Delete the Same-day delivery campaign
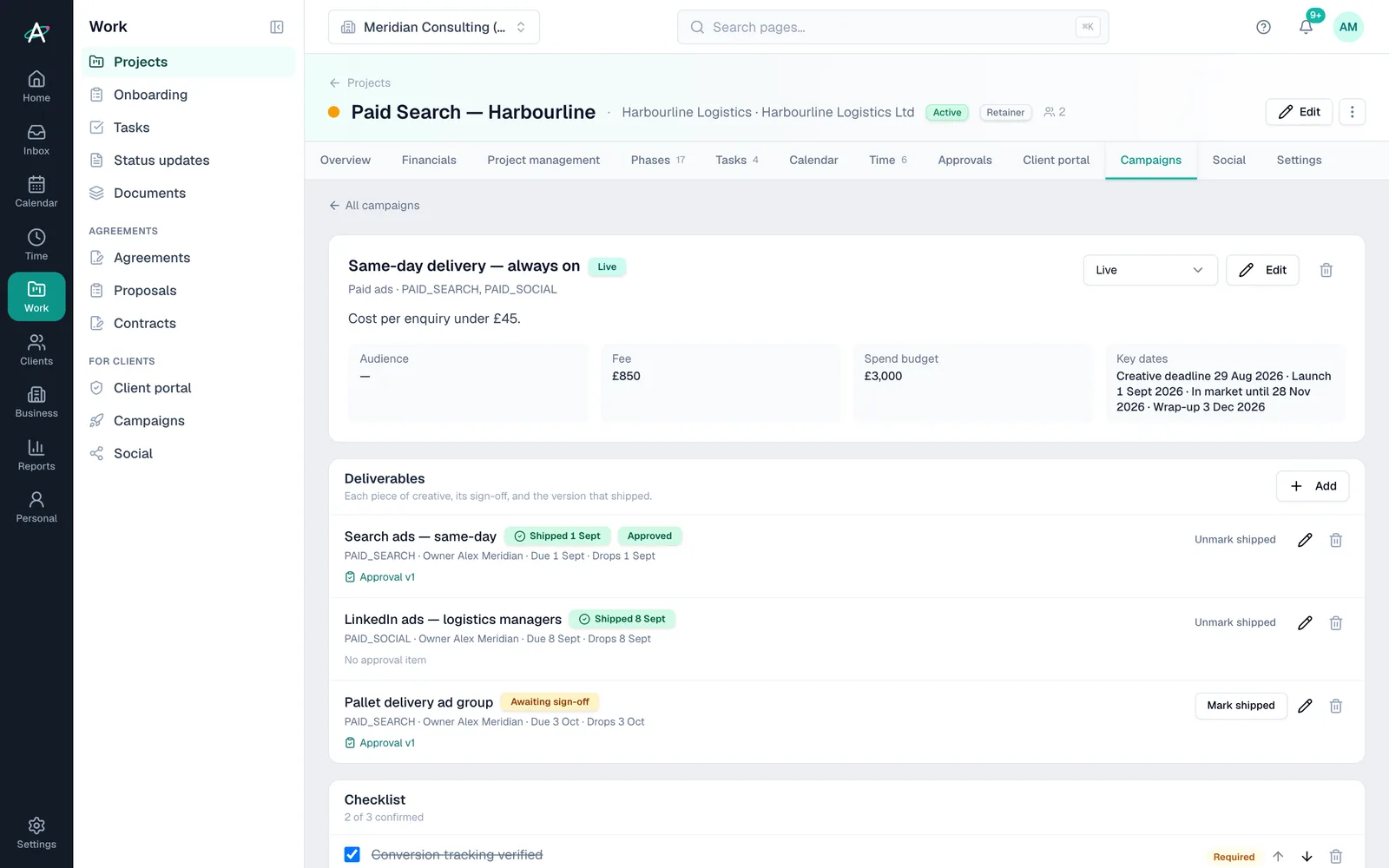Screen dimensions: 1389x868 1326,270
